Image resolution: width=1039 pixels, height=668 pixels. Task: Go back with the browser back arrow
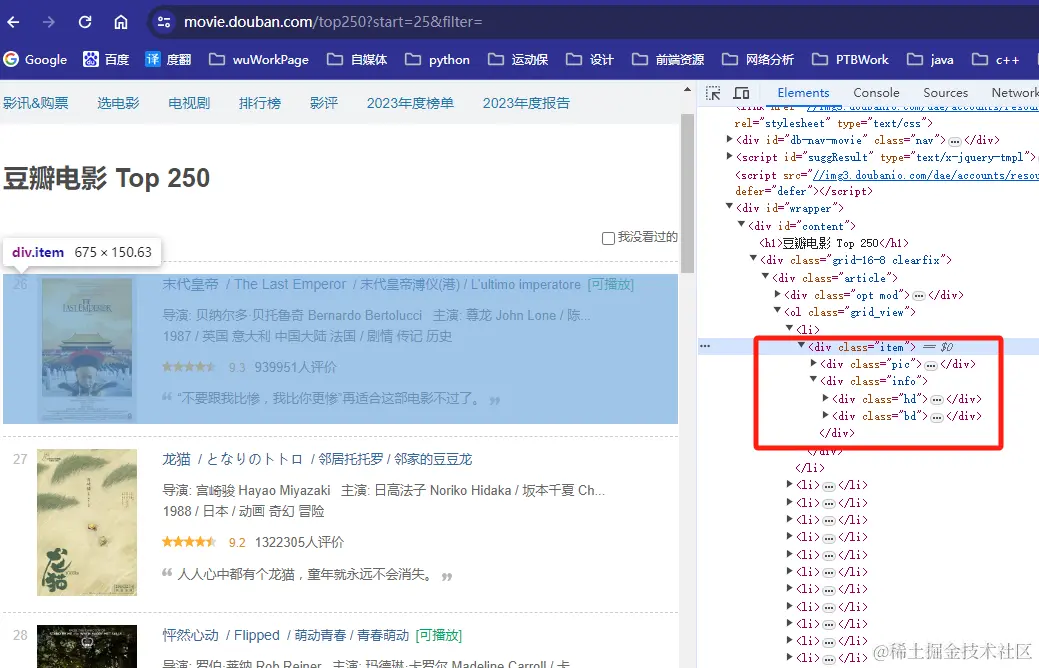click(x=13, y=22)
